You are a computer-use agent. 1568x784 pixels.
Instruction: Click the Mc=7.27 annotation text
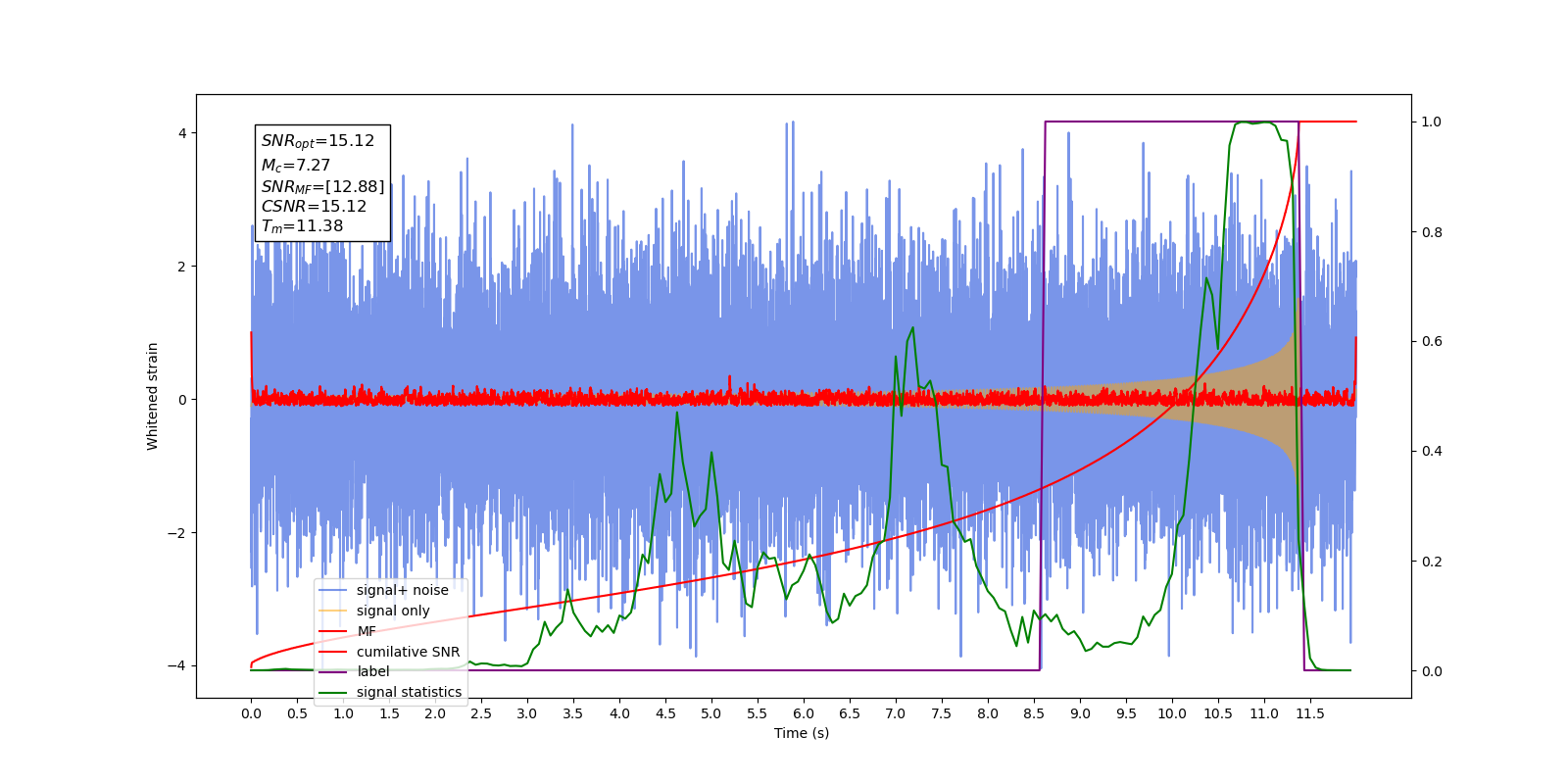coord(296,166)
